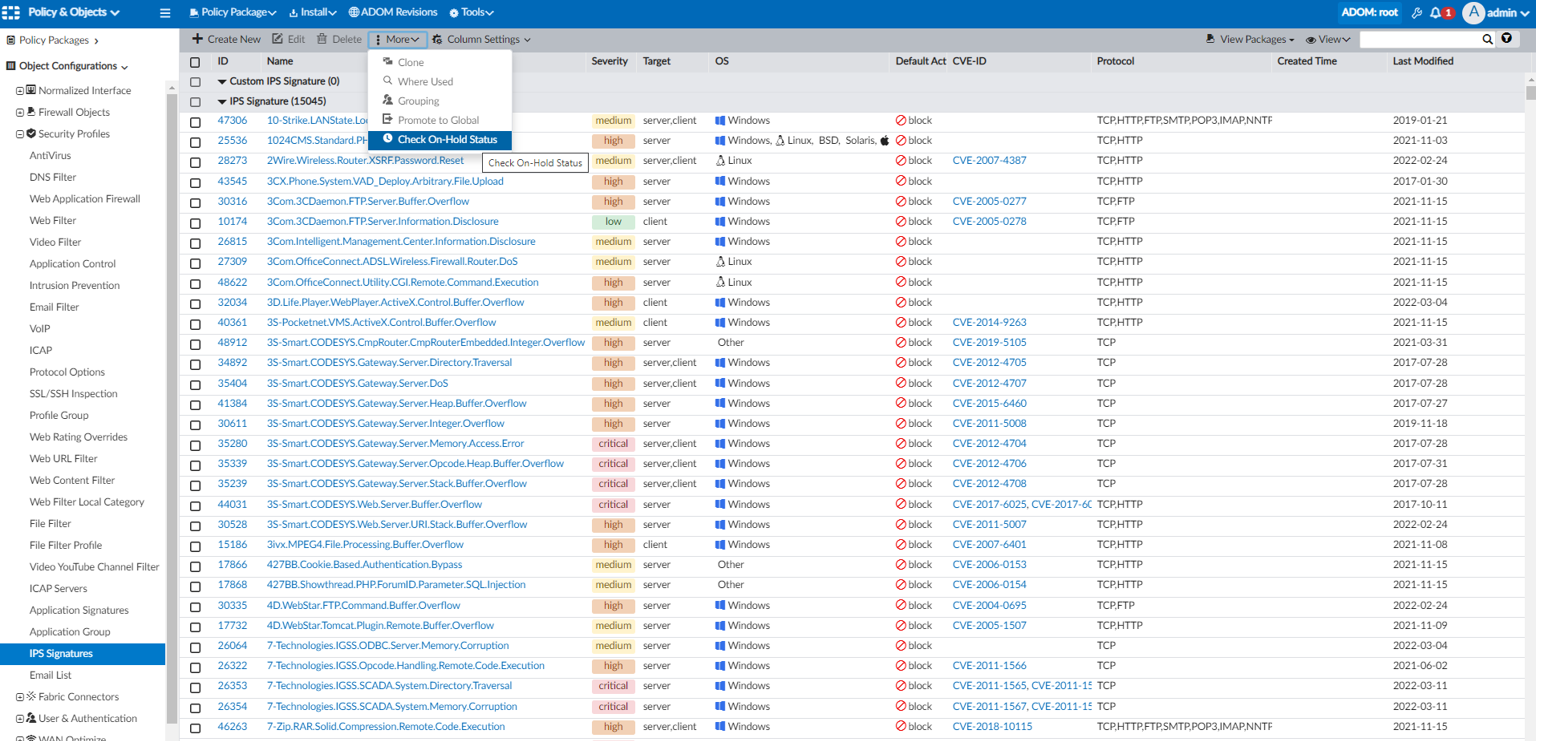1546x741 pixels.
Task: Expand the Fabric Connectors tree node
Action: tap(20, 697)
